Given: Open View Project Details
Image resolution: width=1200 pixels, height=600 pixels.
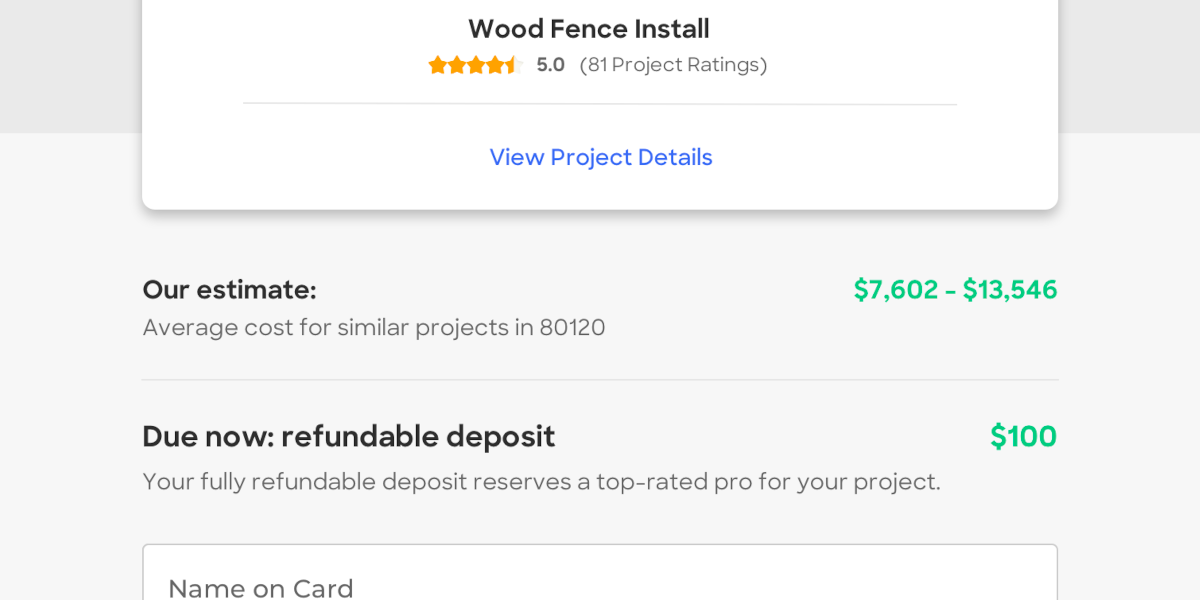Looking at the screenshot, I should 600,157.
